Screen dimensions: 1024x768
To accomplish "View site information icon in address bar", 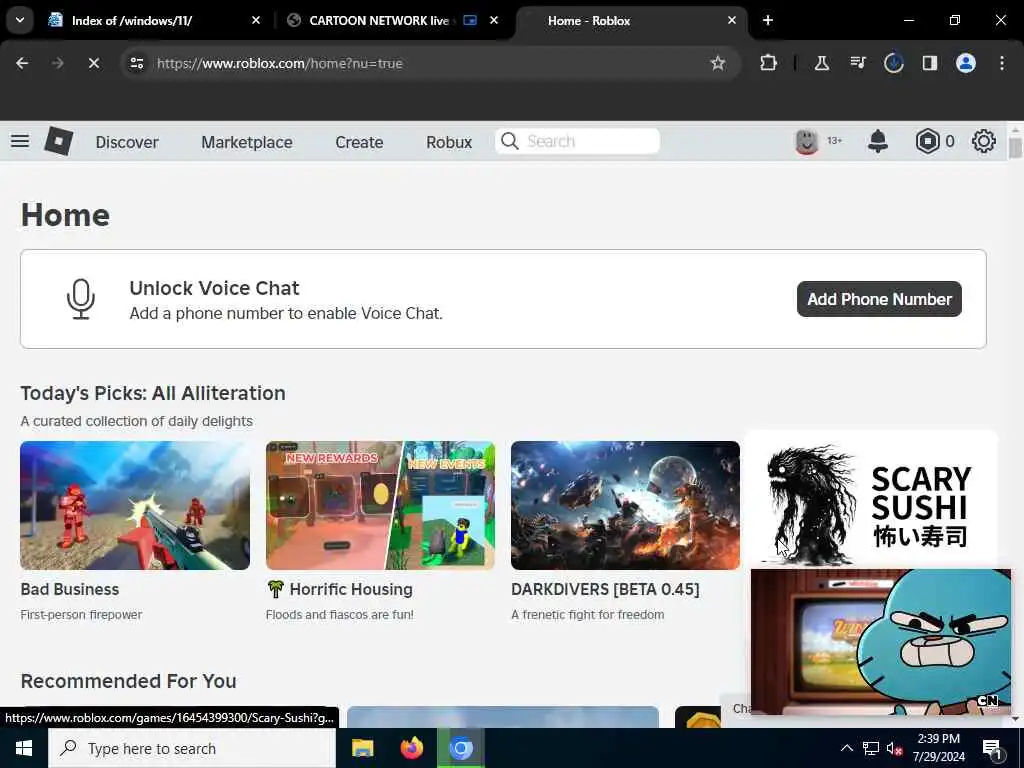I will [136, 63].
